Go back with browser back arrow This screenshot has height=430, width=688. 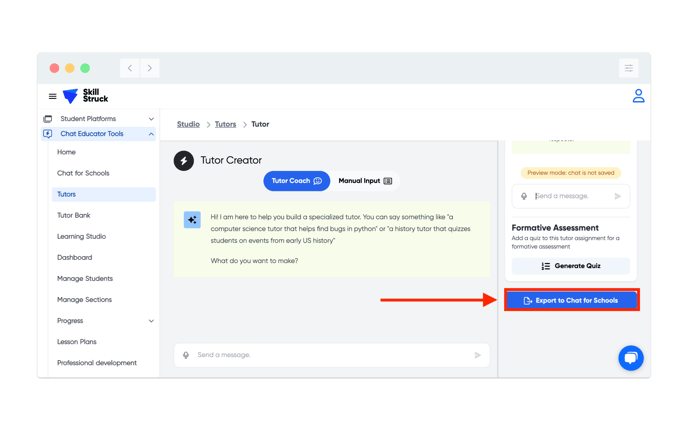(x=130, y=68)
